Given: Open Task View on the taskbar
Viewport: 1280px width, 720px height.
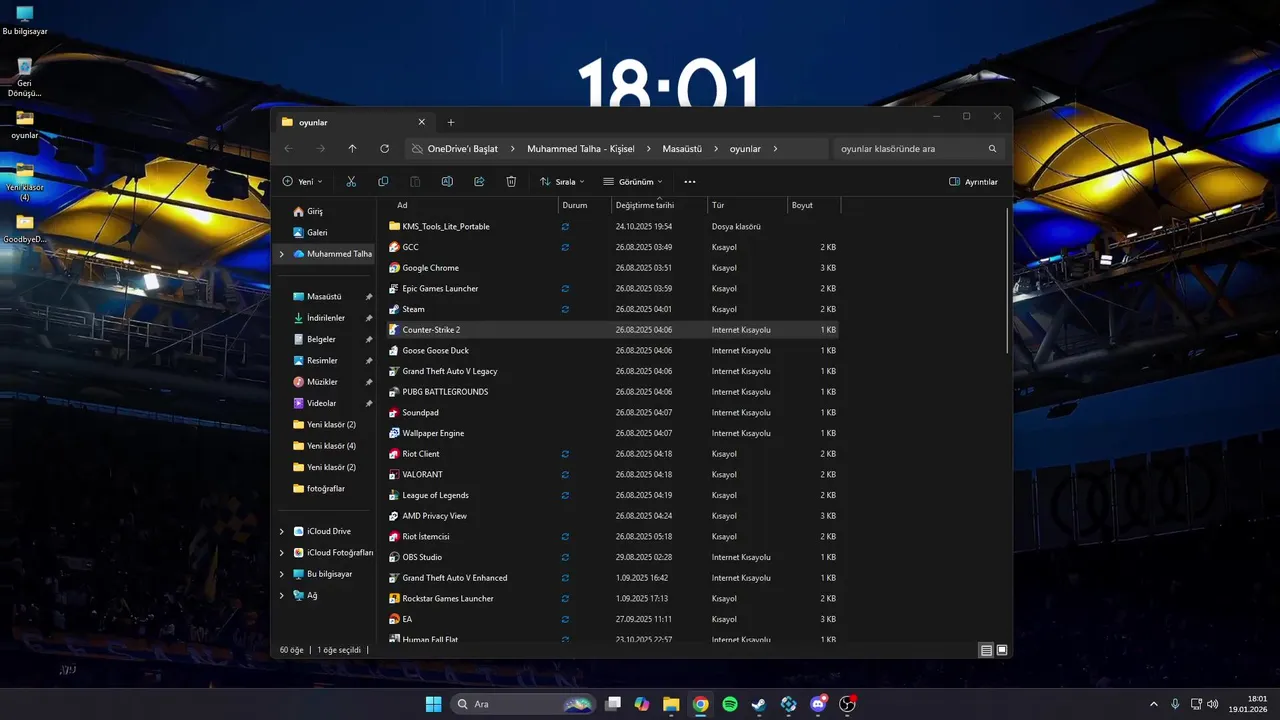Looking at the screenshot, I should (x=613, y=704).
